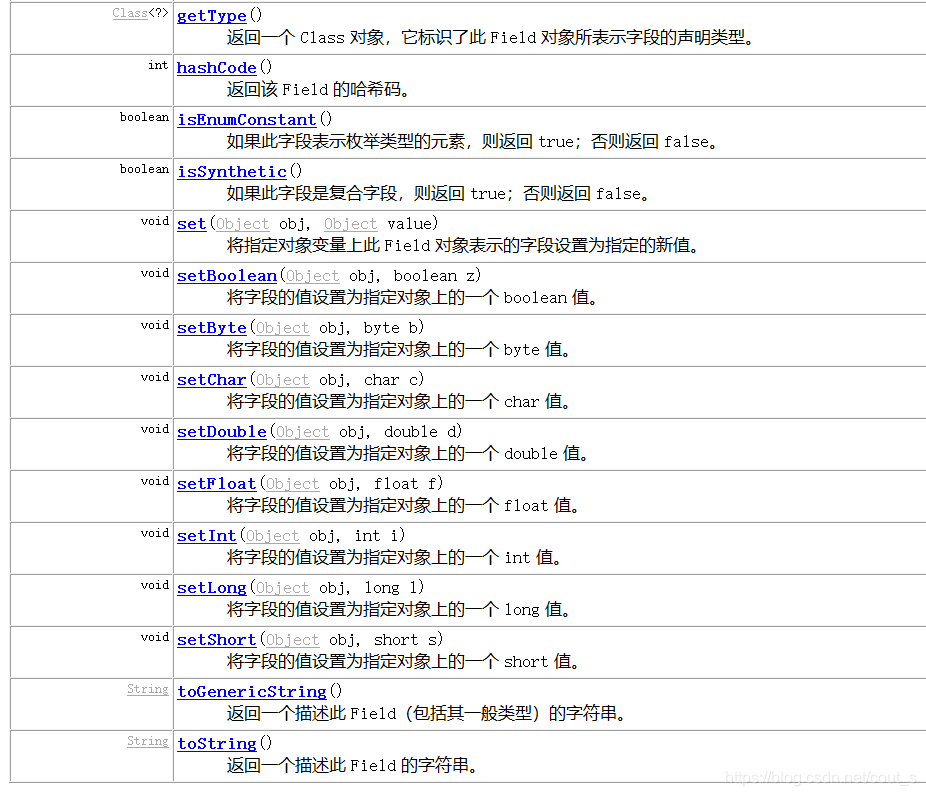
Task: Click the Class<?> return type link
Action: pyautogui.click(x=128, y=13)
